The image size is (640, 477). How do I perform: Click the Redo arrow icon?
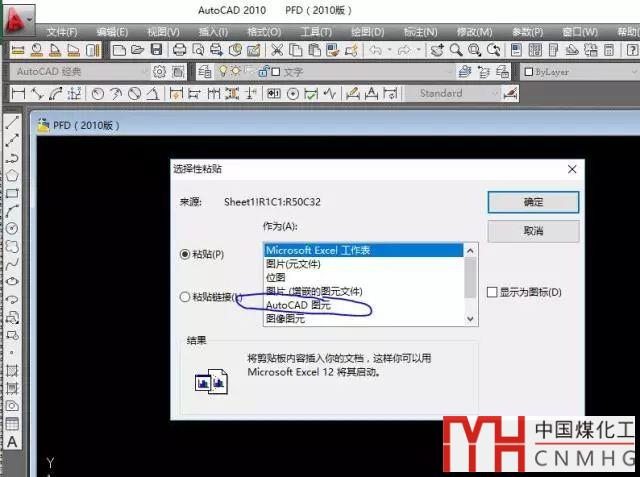[x=404, y=50]
